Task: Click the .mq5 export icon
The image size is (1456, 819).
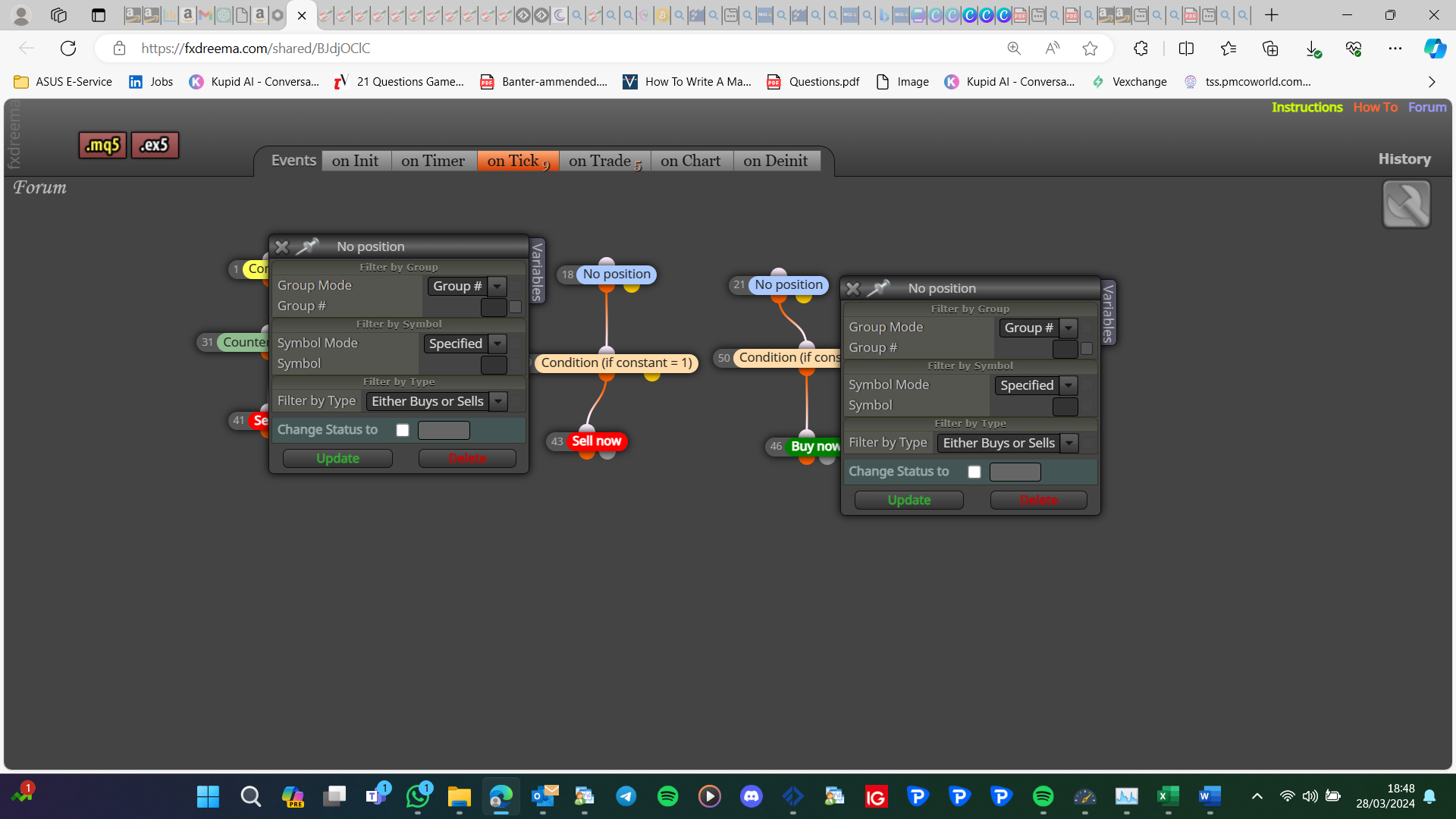Action: (102, 145)
